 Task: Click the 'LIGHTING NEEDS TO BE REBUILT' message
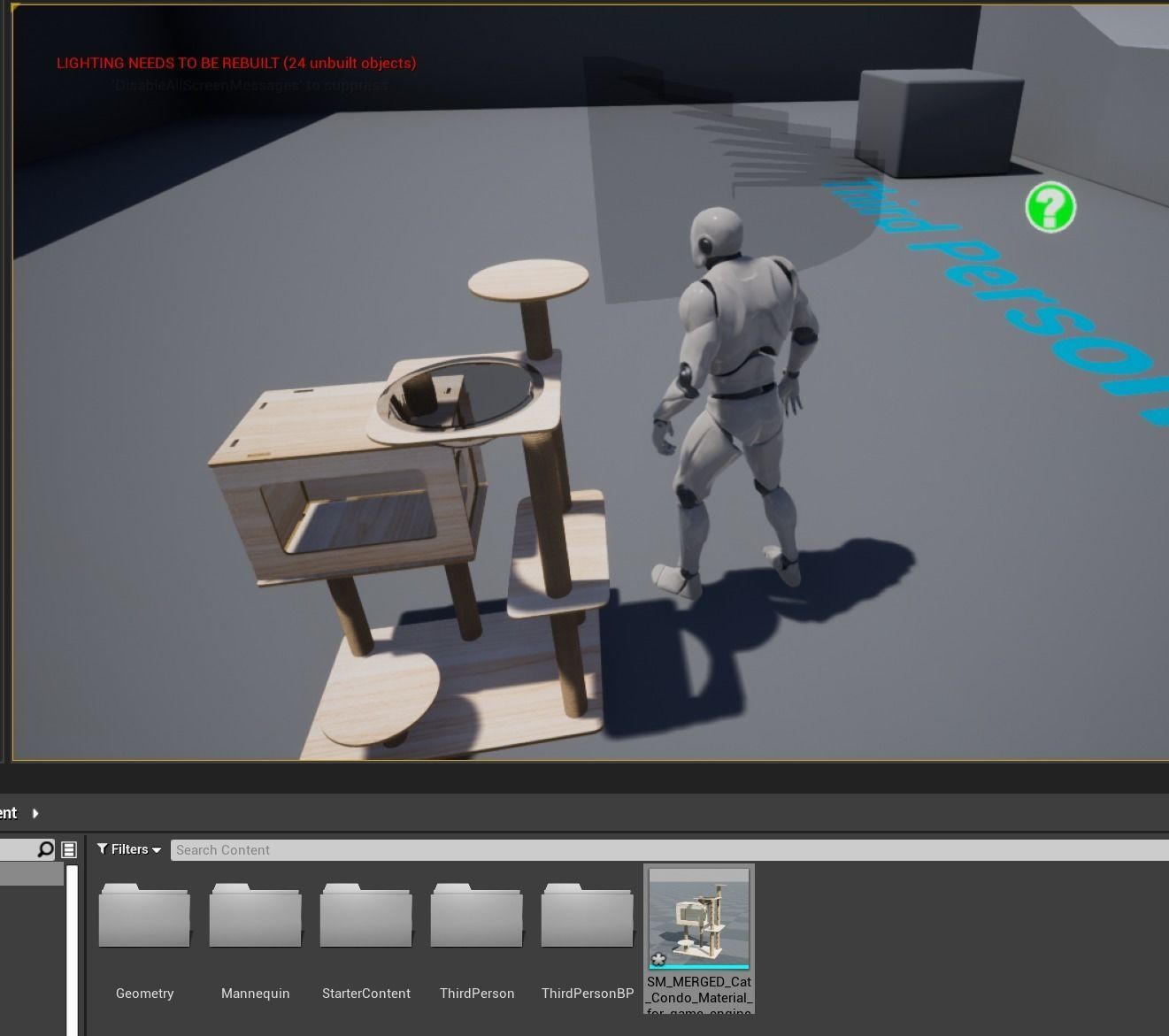(x=236, y=63)
